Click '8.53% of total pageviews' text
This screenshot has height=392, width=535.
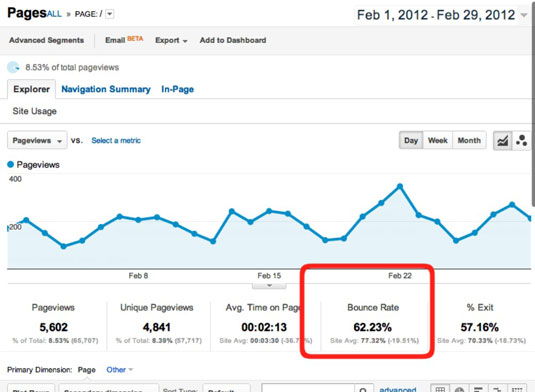[x=72, y=67]
